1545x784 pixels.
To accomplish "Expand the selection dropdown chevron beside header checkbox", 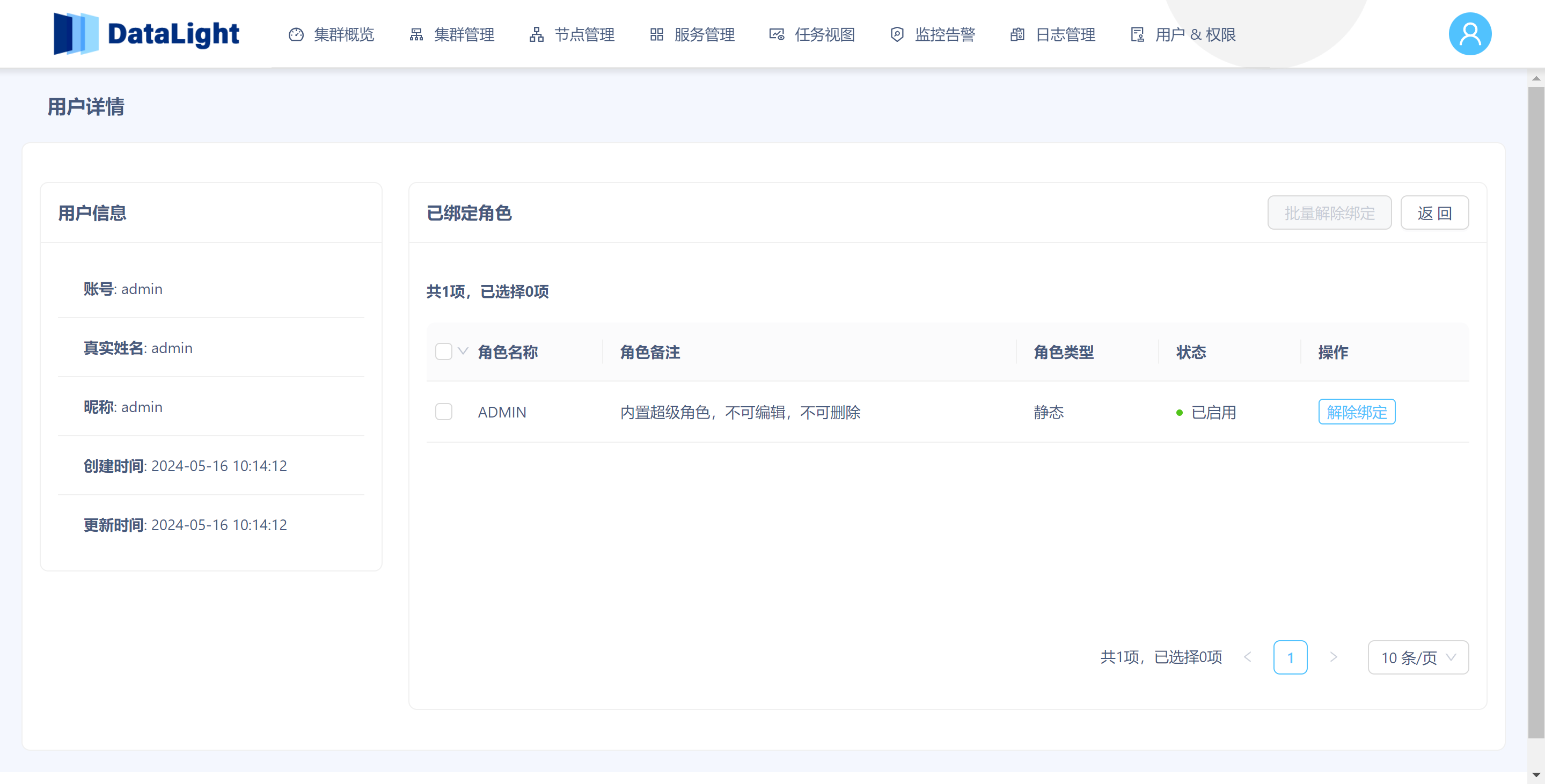I will point(463,351).
